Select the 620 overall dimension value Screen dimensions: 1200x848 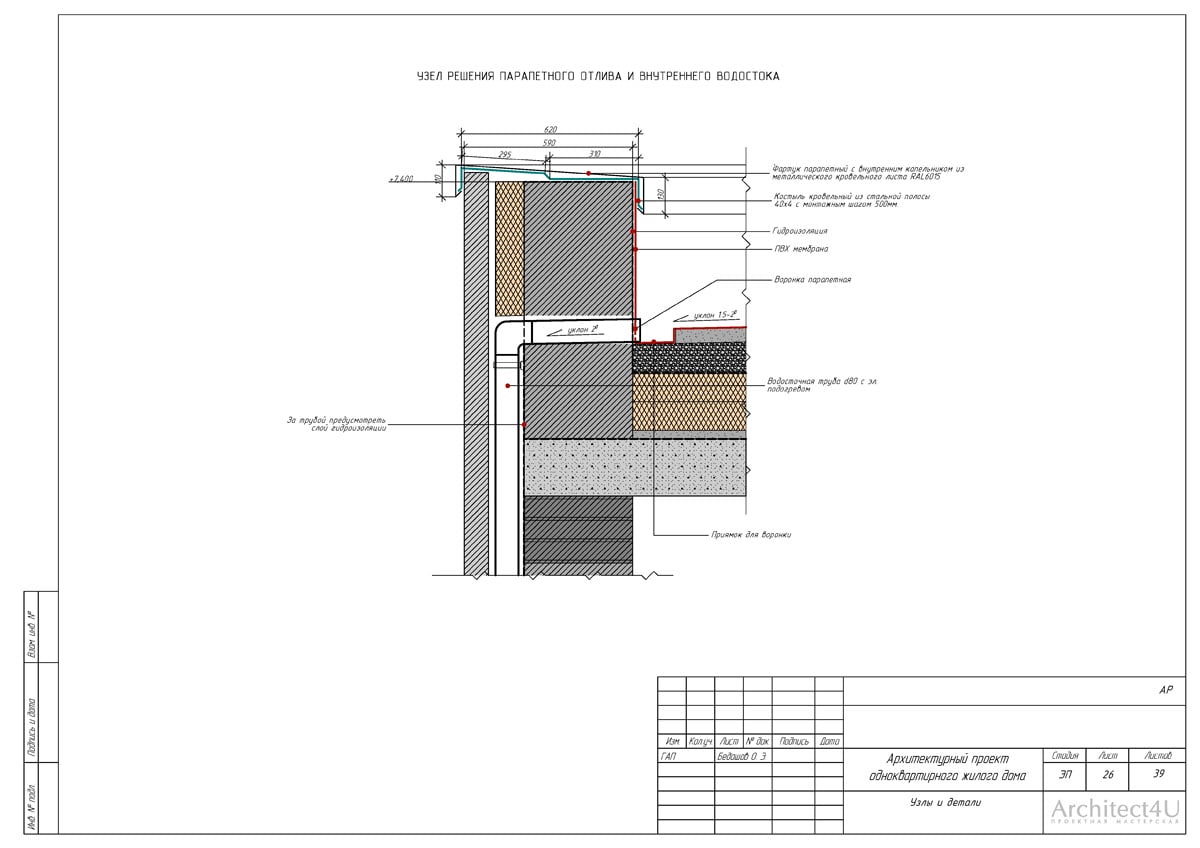[550, 130]
